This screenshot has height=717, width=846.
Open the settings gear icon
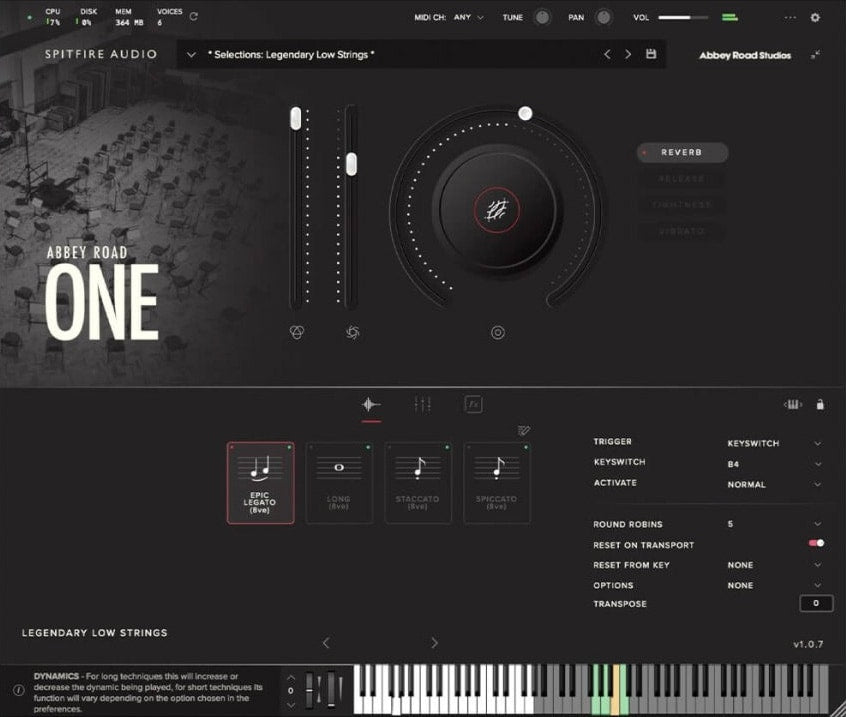click(x=815, y=17)
